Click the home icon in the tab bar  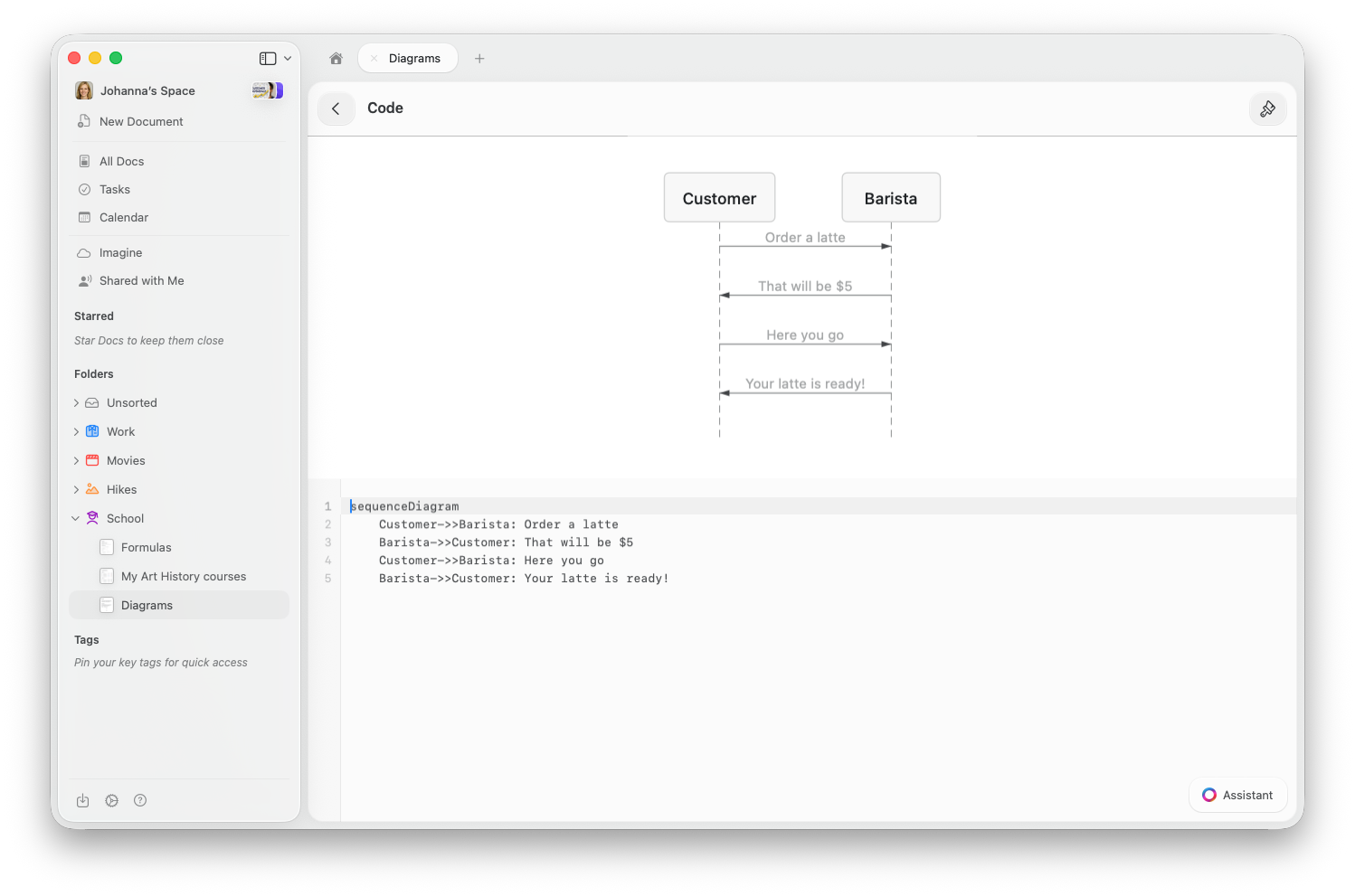tap(336, 58)
